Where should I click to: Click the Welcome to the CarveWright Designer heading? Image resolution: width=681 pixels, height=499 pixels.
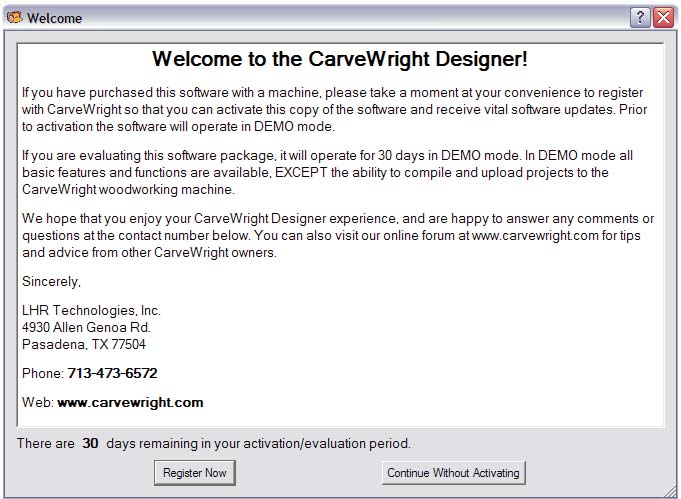pos(340,59)
